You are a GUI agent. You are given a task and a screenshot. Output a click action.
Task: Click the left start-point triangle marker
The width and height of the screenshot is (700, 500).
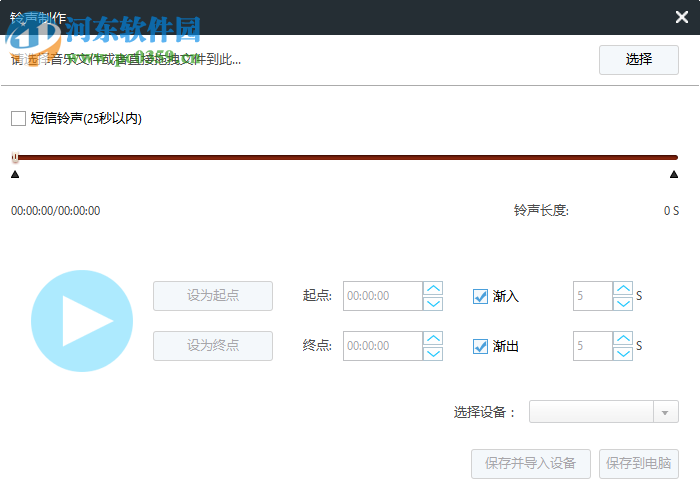[15, 174]
